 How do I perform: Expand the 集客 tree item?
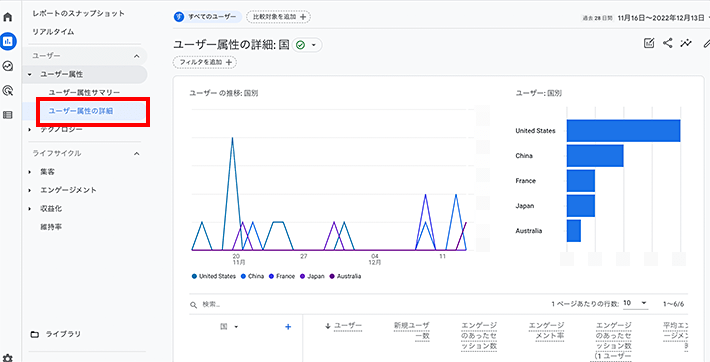tap(30, 172)
